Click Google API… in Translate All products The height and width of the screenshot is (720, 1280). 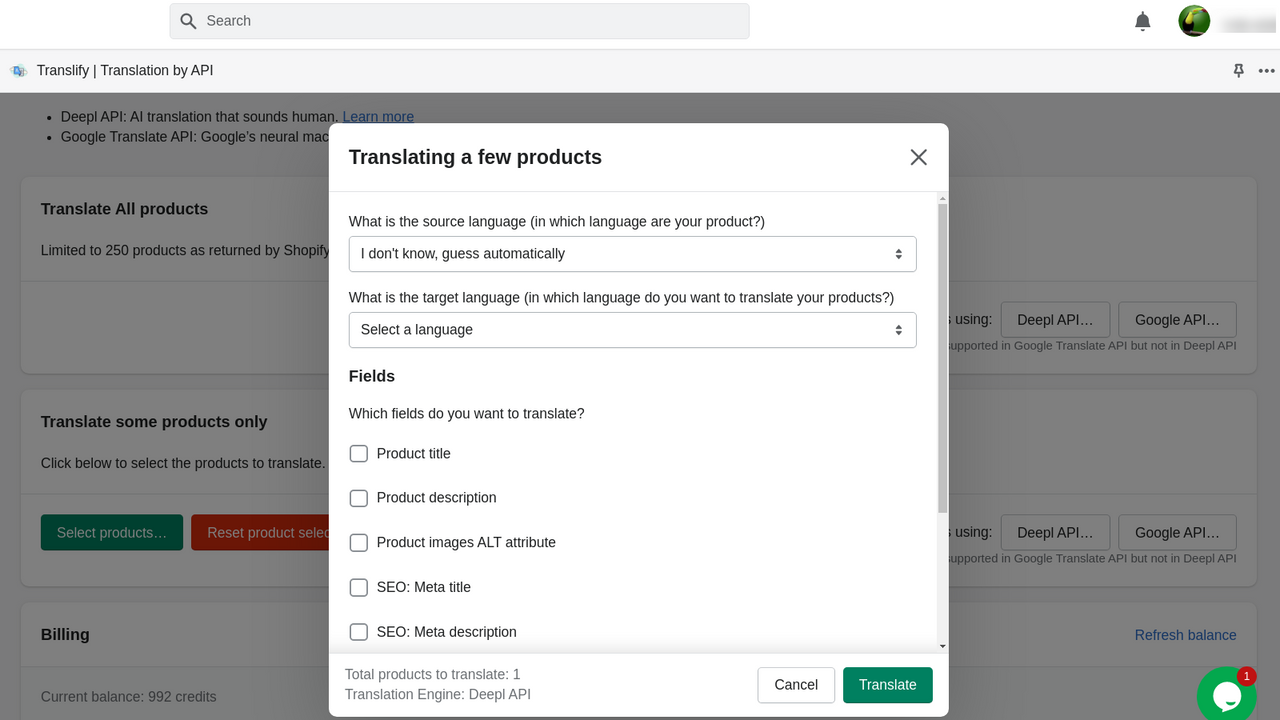[x=1177, y=320]
